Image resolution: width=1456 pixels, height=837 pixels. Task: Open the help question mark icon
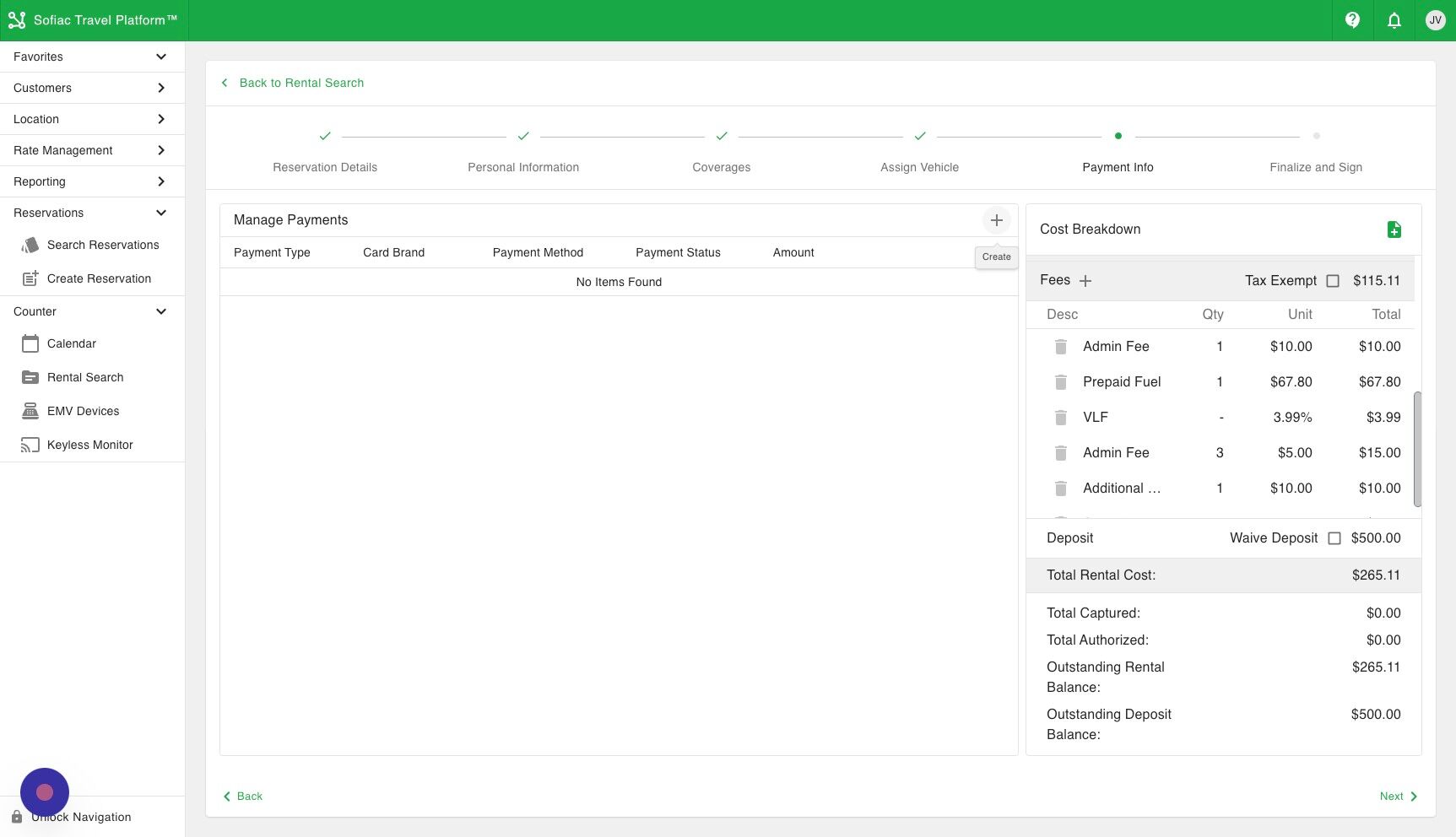(1352, 20)
